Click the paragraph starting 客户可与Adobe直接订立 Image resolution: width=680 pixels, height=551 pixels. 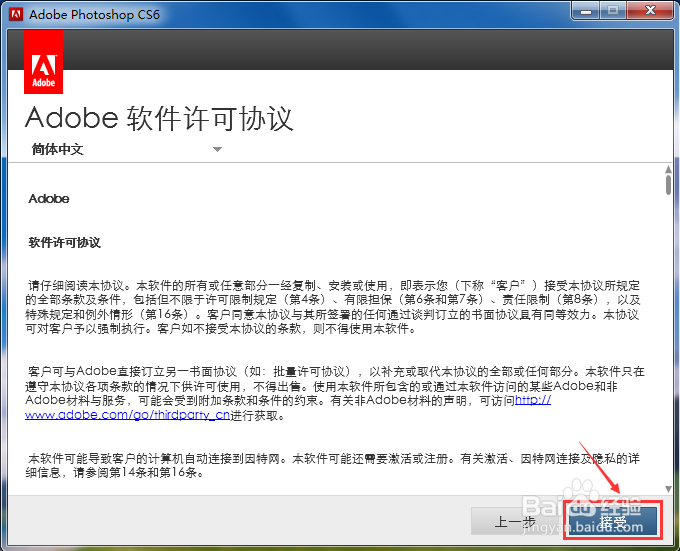335,393
